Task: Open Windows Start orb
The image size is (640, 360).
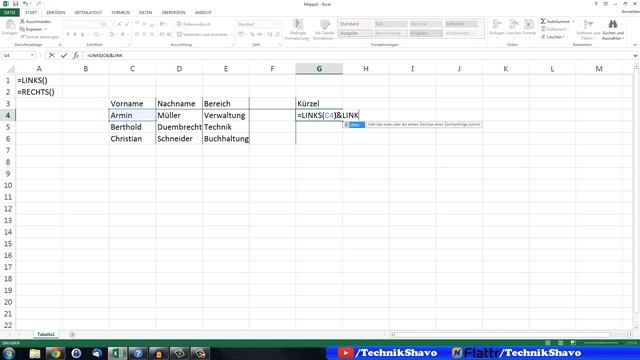Action: [x=9, y=353]
